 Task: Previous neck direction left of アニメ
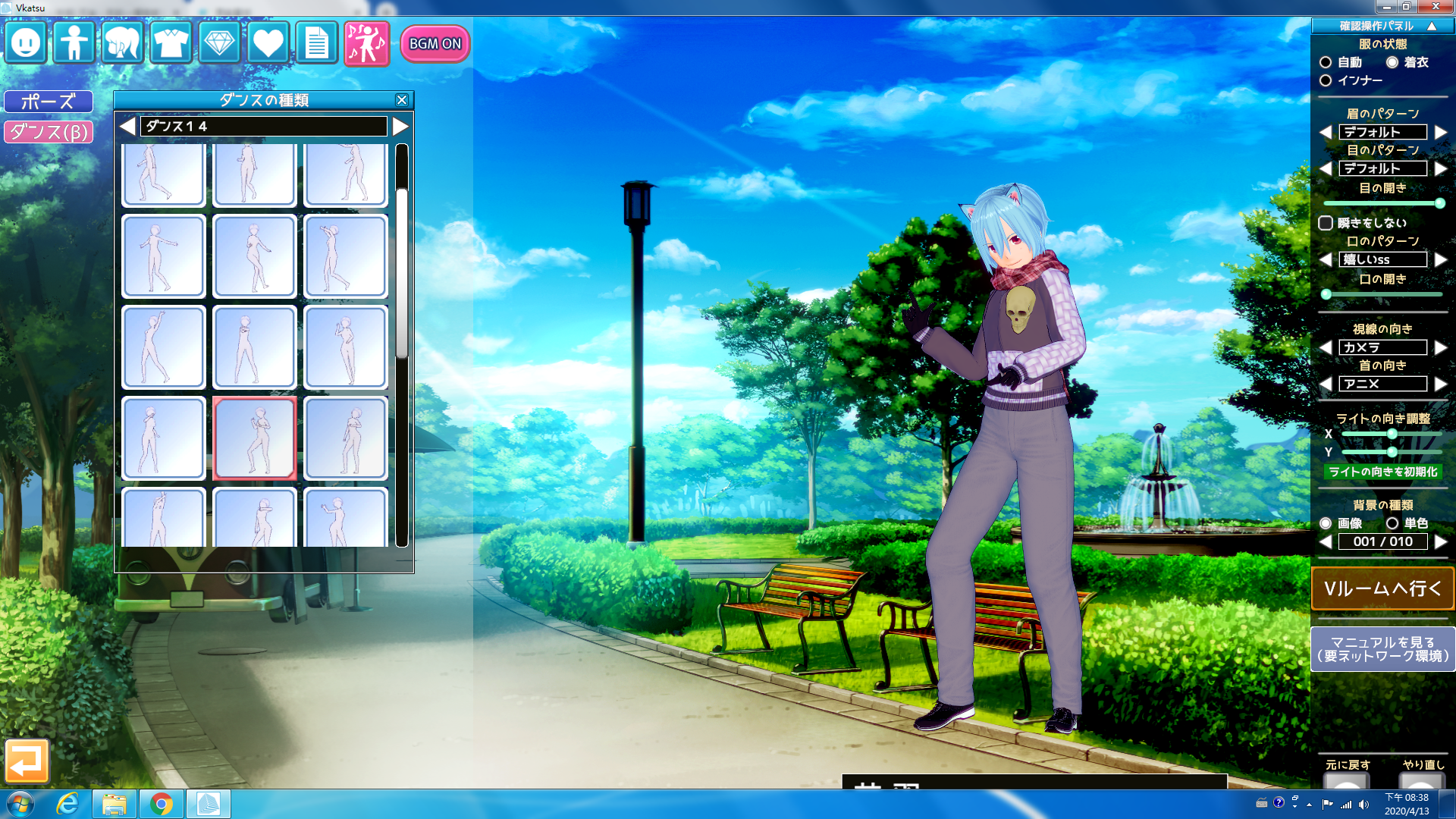[1326, 384]
